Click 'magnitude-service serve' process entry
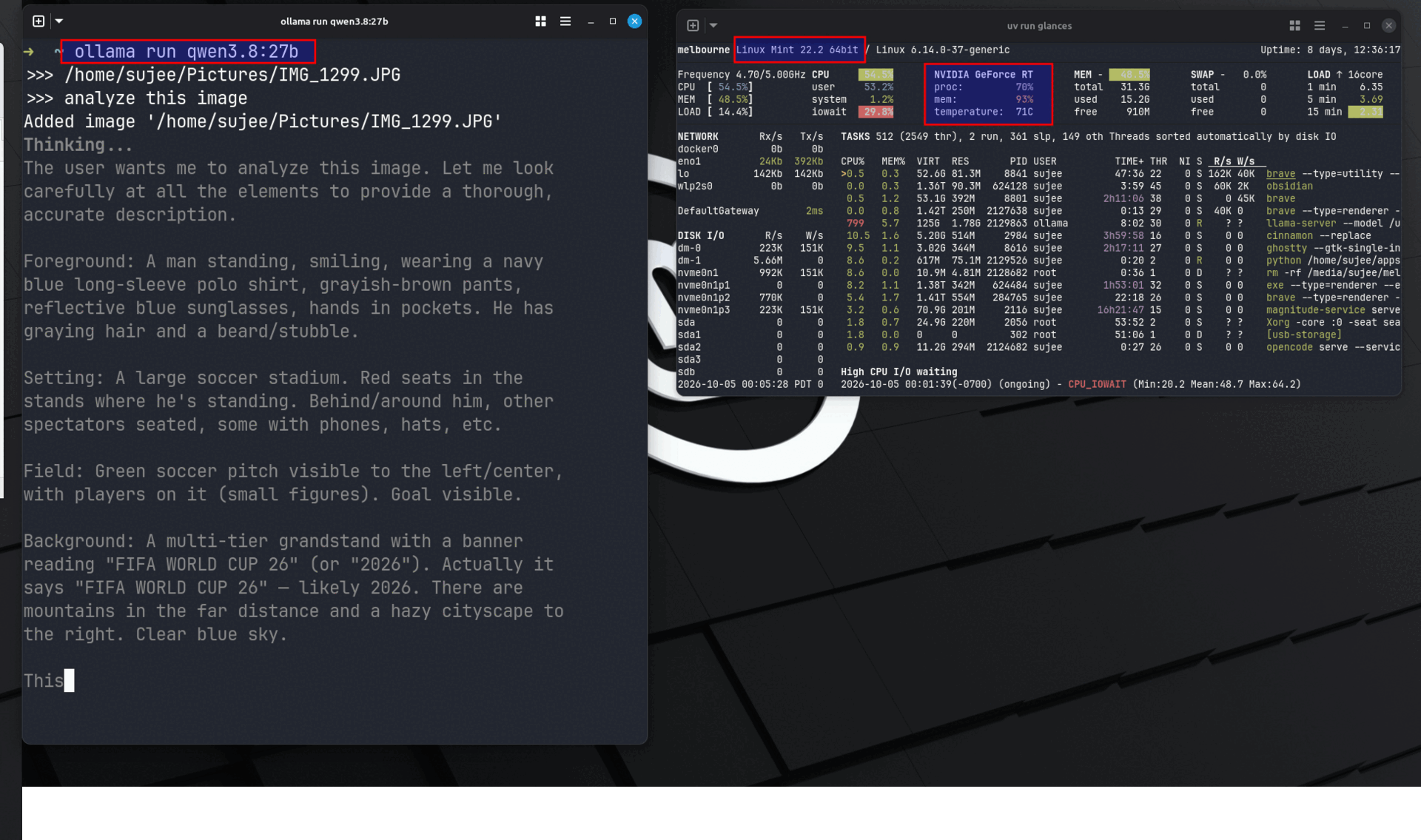The height and width of the screenshot is (840, 1421). [1333, 310]
